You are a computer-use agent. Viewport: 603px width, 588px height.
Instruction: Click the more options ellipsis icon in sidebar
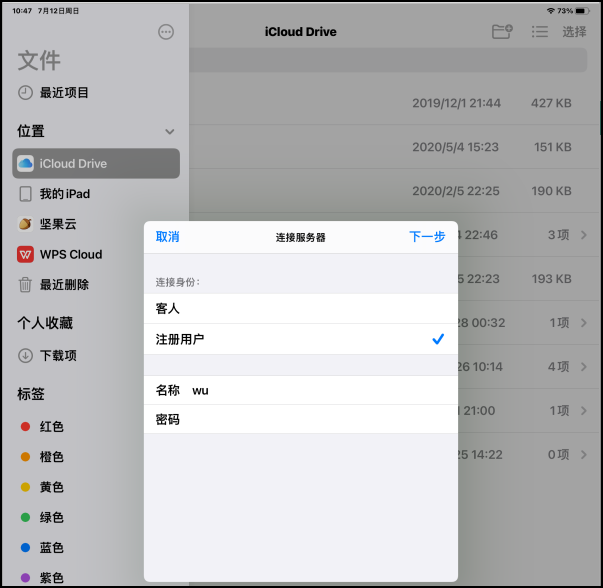[166, 32]
